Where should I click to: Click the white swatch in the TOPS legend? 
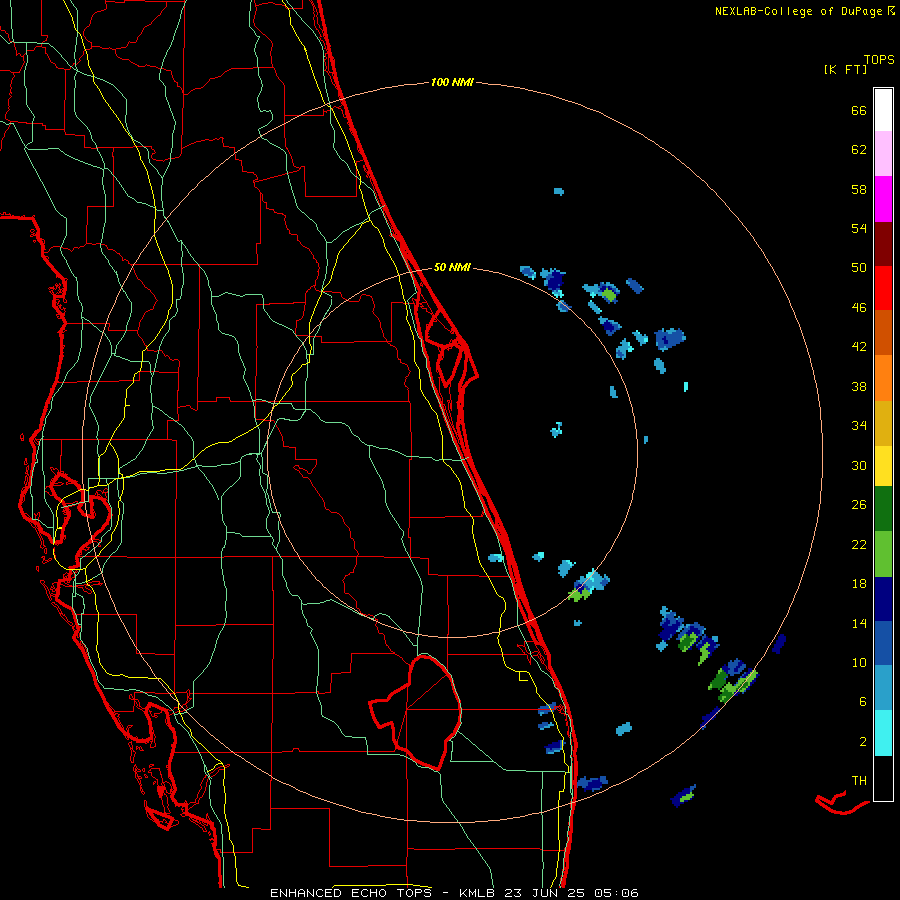tap(883, 110)
